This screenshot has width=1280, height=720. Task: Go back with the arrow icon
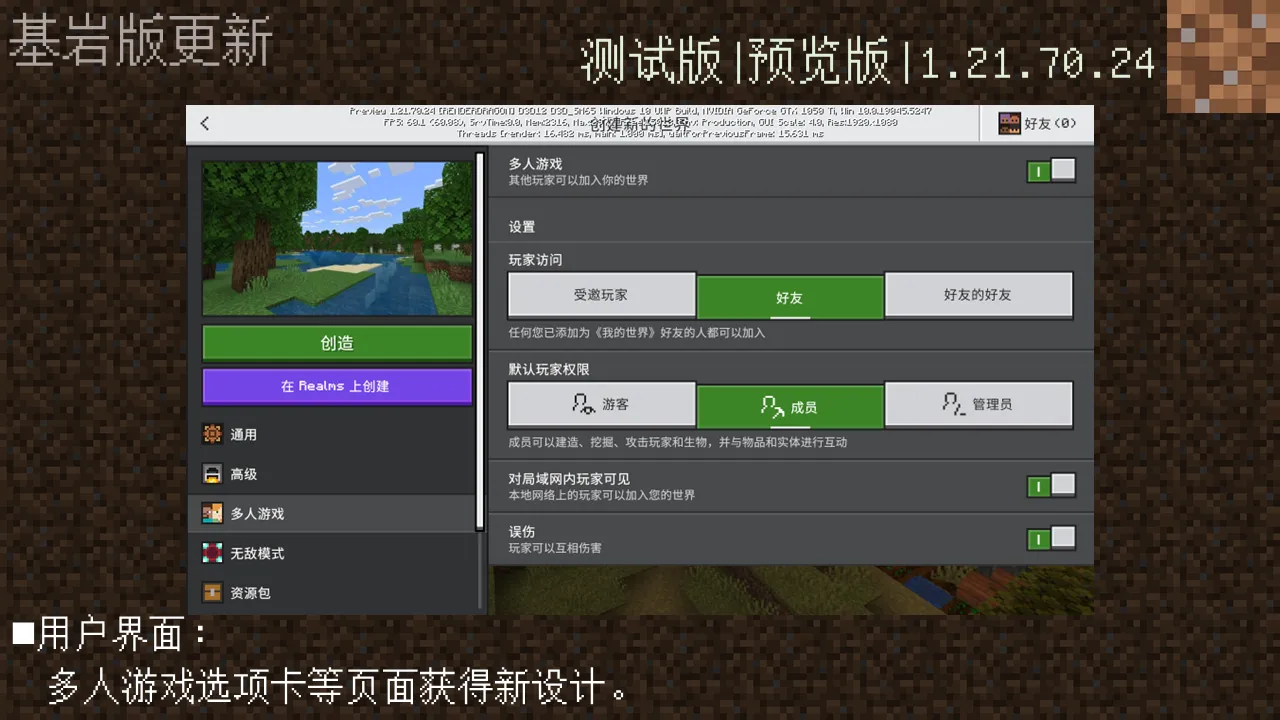(x=205, y=123)
